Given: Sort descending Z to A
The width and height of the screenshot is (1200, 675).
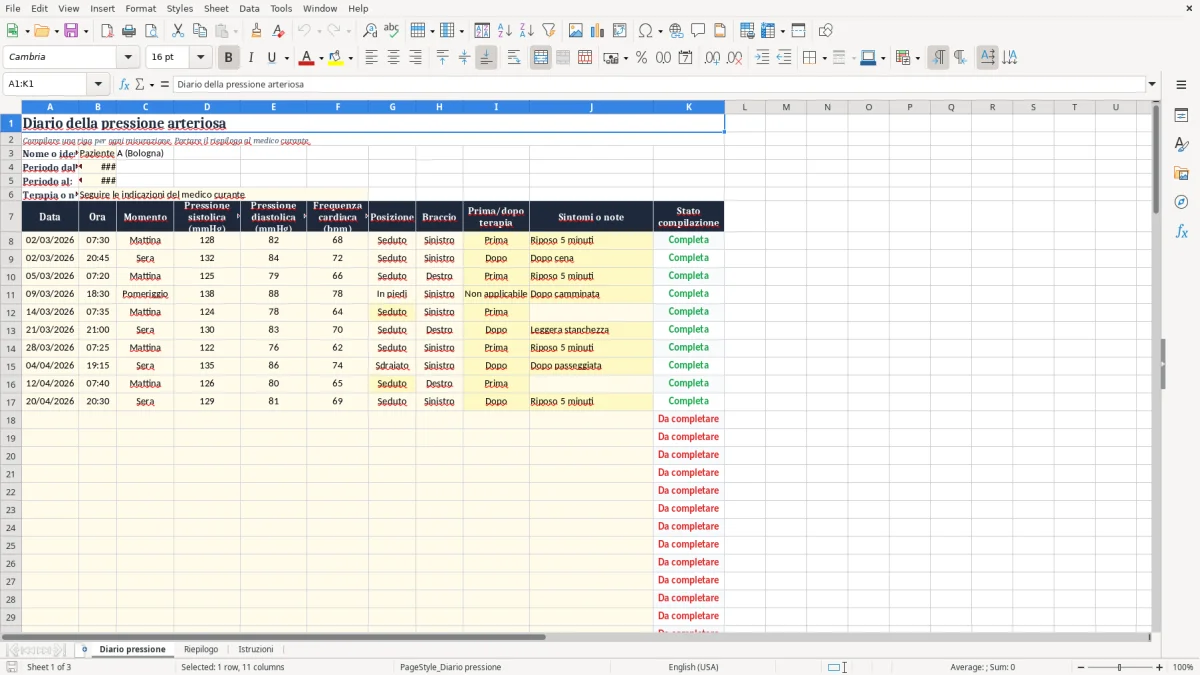Looking at the screenshot, I should pos(527,31).
